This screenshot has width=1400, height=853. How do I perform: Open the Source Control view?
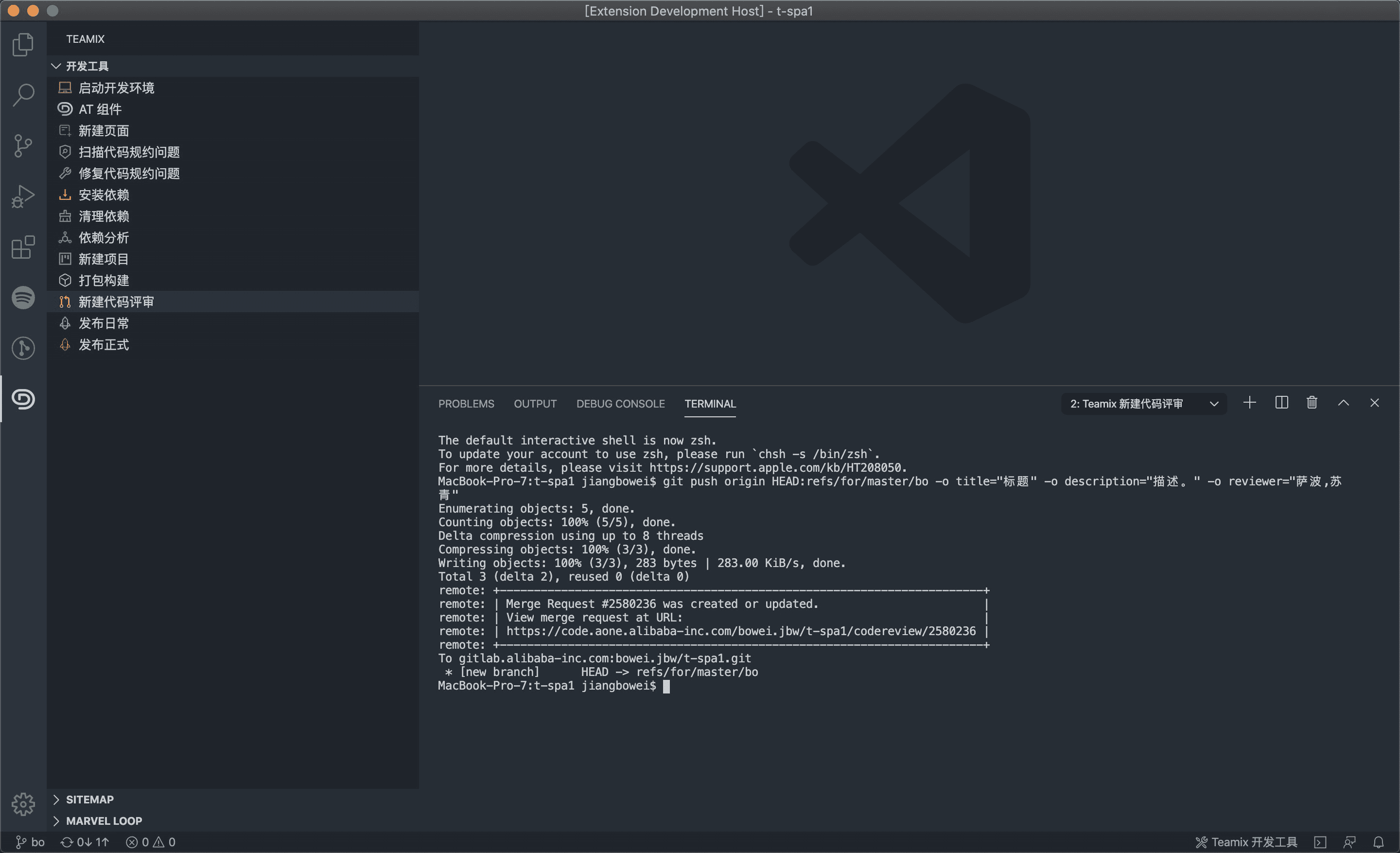23,146
